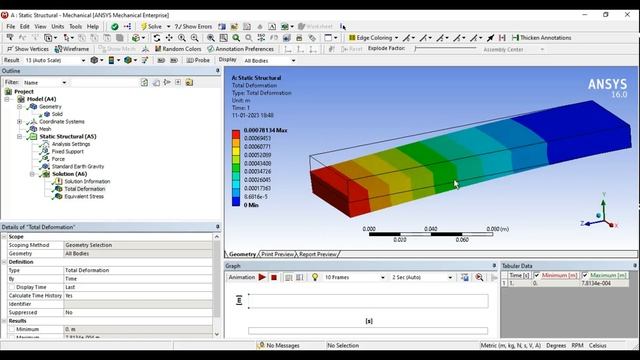Select the Pan tool icon
This screenshot has height=360, width=640.
[169, 38]
